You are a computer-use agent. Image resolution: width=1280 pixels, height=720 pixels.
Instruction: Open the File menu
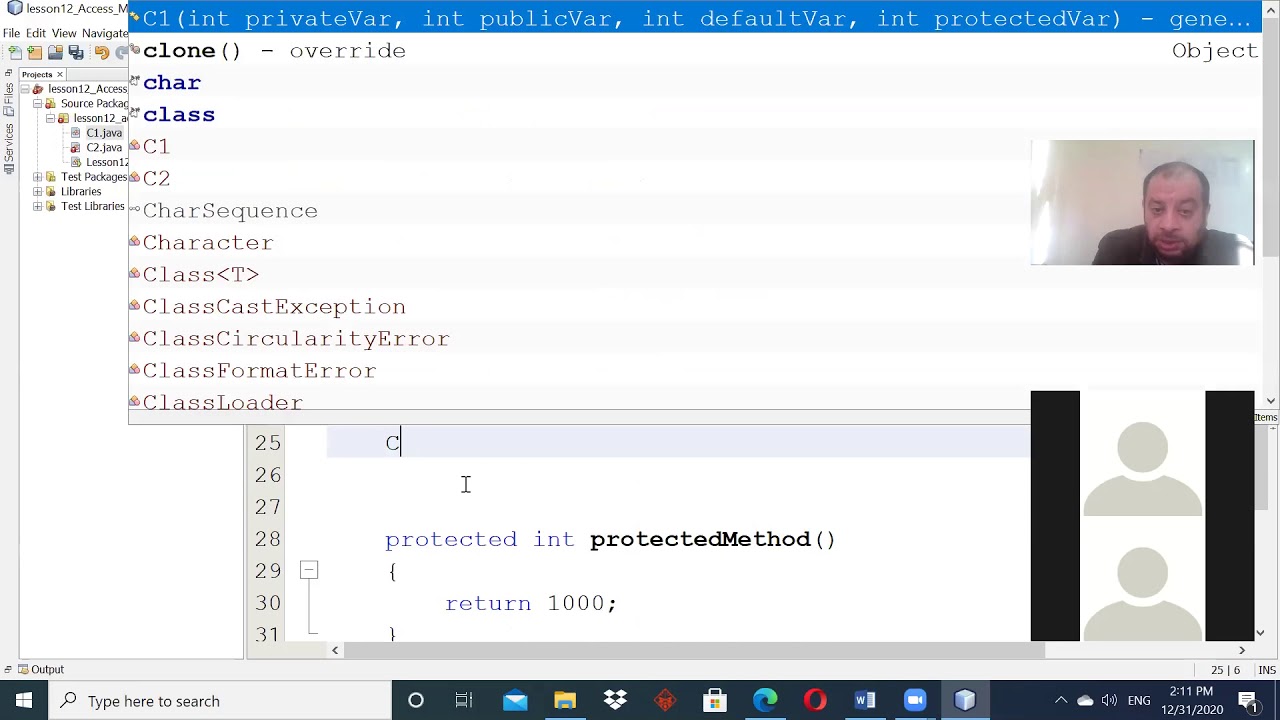pos(11,33)
